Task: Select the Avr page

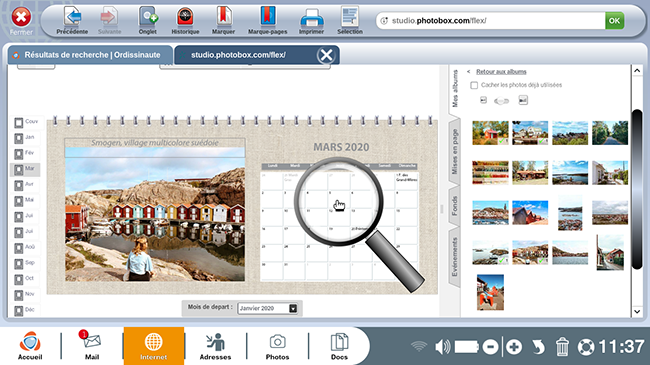Action: click(26, 185)
